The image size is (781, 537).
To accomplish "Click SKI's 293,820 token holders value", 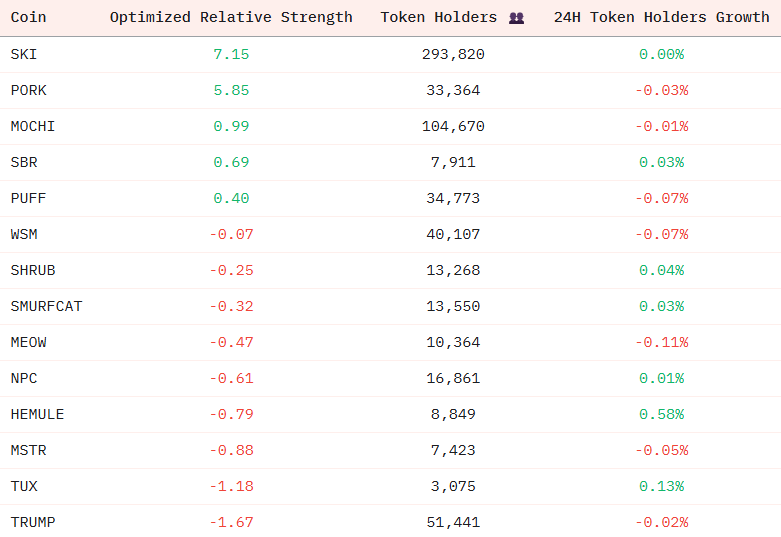I will [452, 54].
